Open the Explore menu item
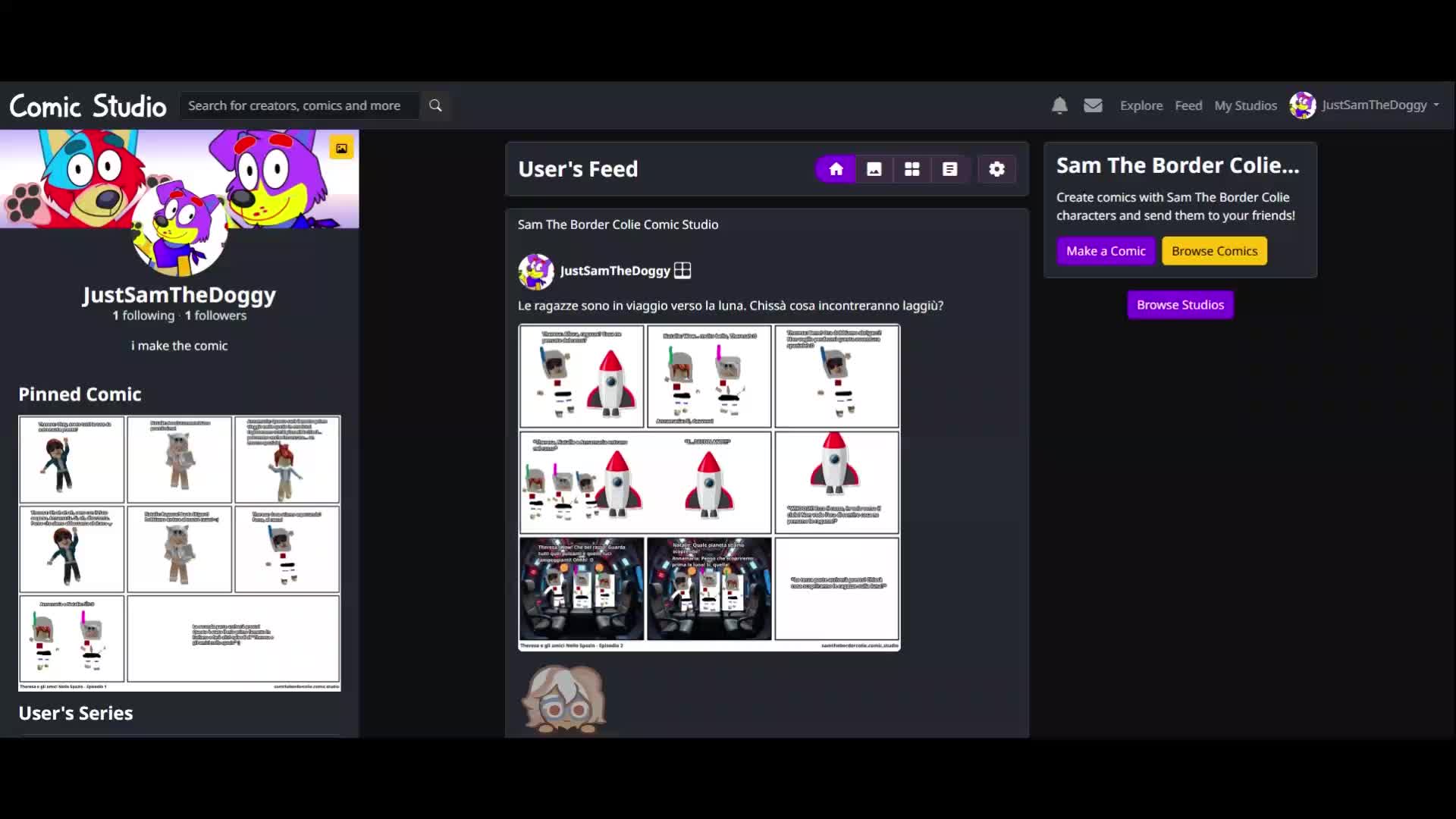The width and height of the screenshot is (1456, 819). click(x=1141, y=105)
